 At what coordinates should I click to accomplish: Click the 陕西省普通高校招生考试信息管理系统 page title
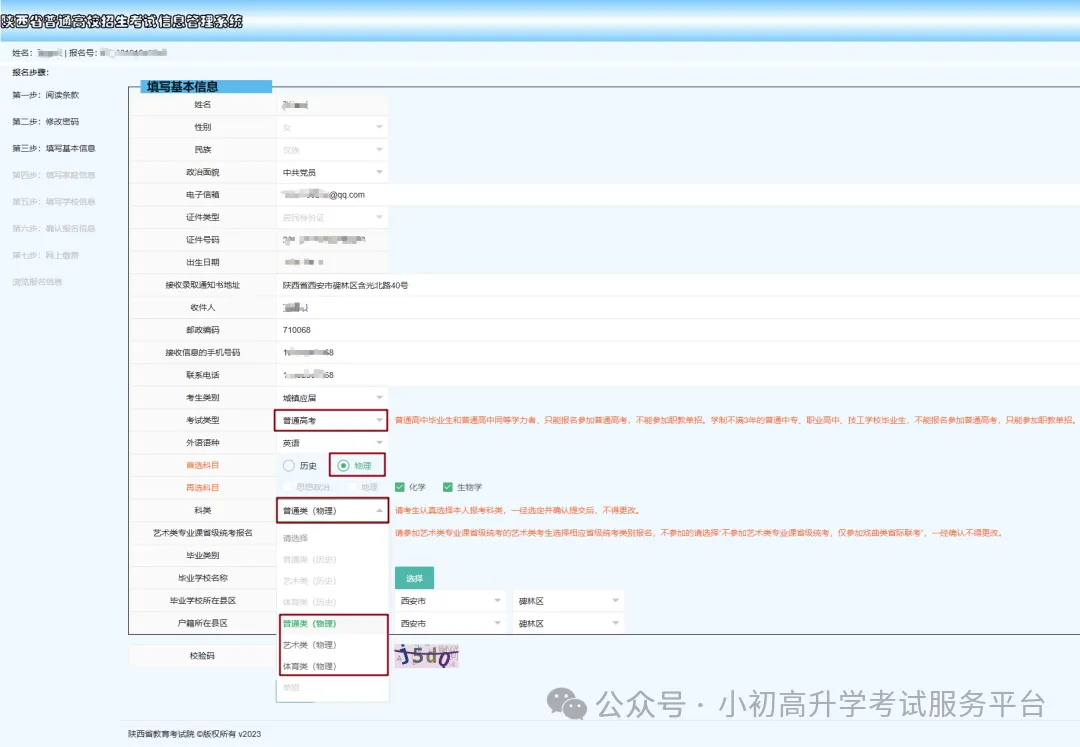[122, 21]
